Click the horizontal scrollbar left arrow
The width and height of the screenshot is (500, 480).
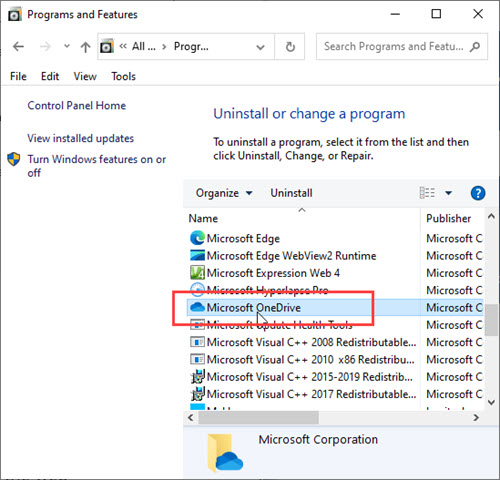(191, 417)
